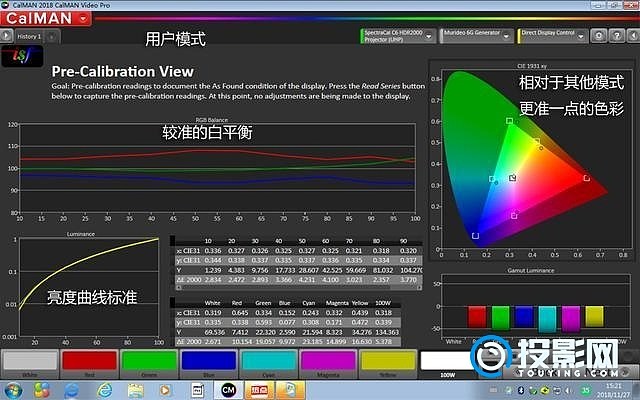Click the taskbar clock showing 15:21

[613, 385]
